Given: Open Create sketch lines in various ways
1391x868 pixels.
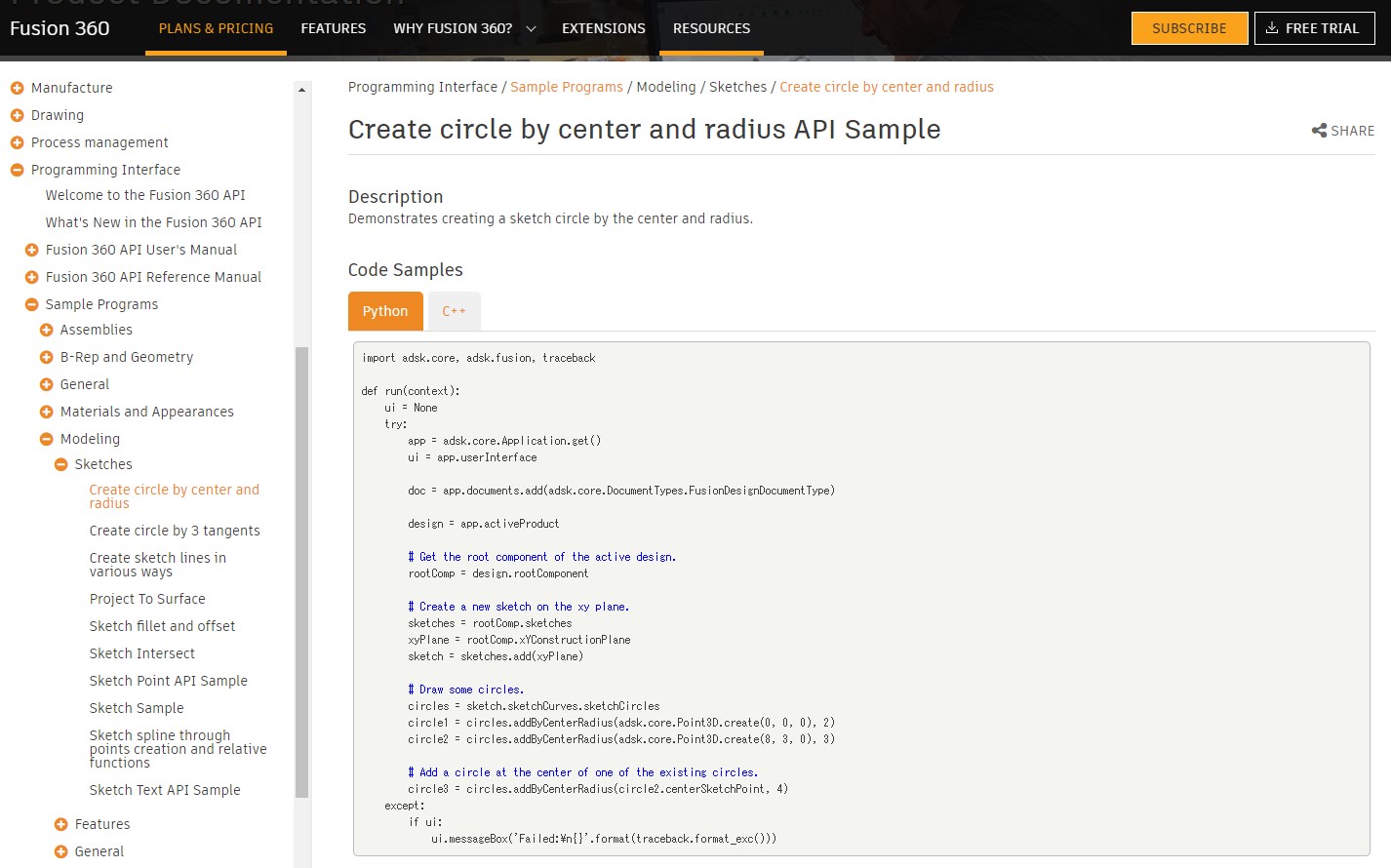Looking at the screenshot, I should click(x=157, y=565).
